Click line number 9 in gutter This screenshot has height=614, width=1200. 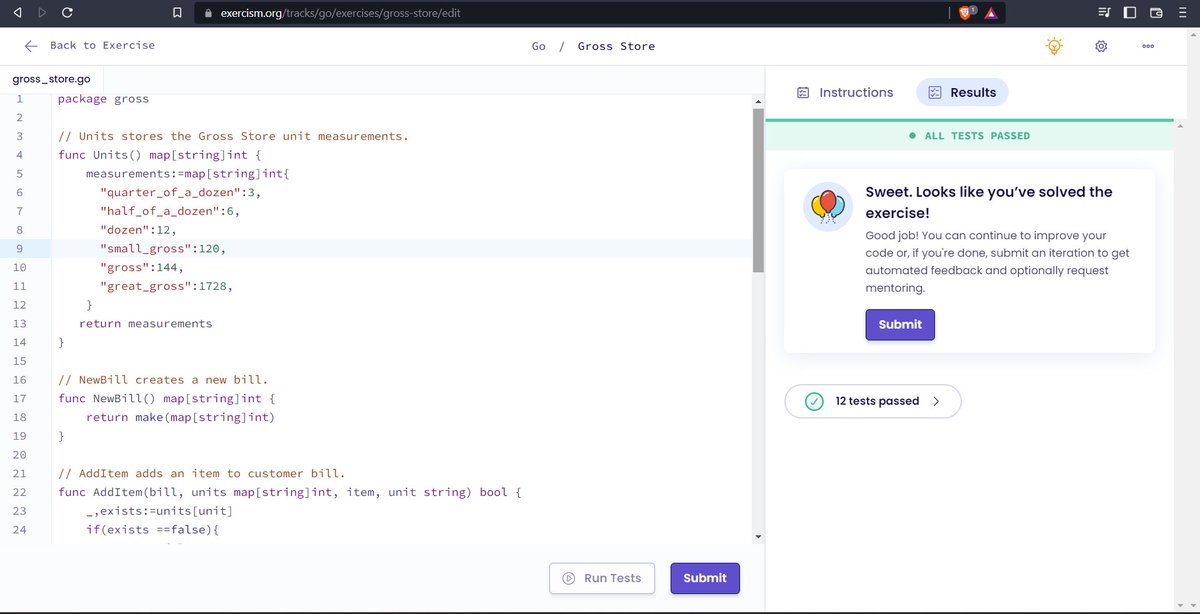[x=19, y=248]
